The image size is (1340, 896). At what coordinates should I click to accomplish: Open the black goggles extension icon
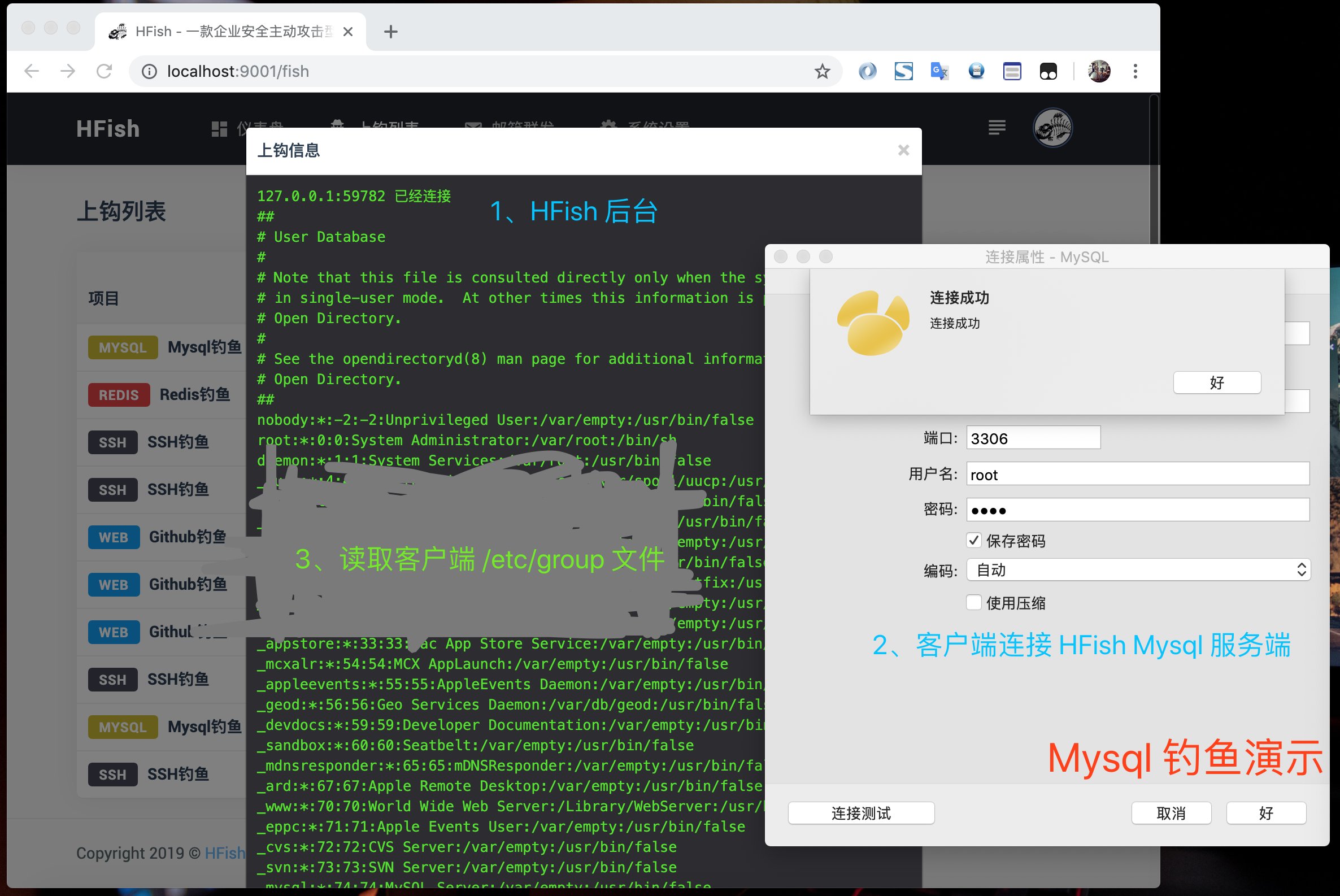pyautogui.click(x=1048, y=71)
